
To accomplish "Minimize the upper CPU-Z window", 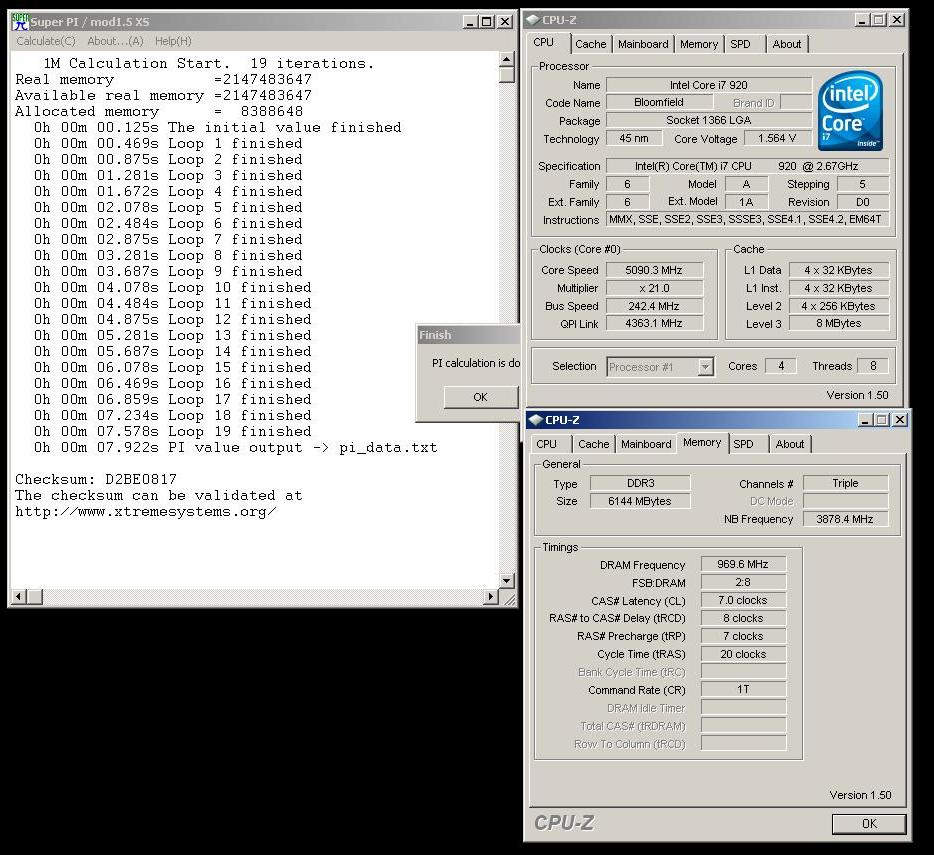I will [x=862, y=20].
